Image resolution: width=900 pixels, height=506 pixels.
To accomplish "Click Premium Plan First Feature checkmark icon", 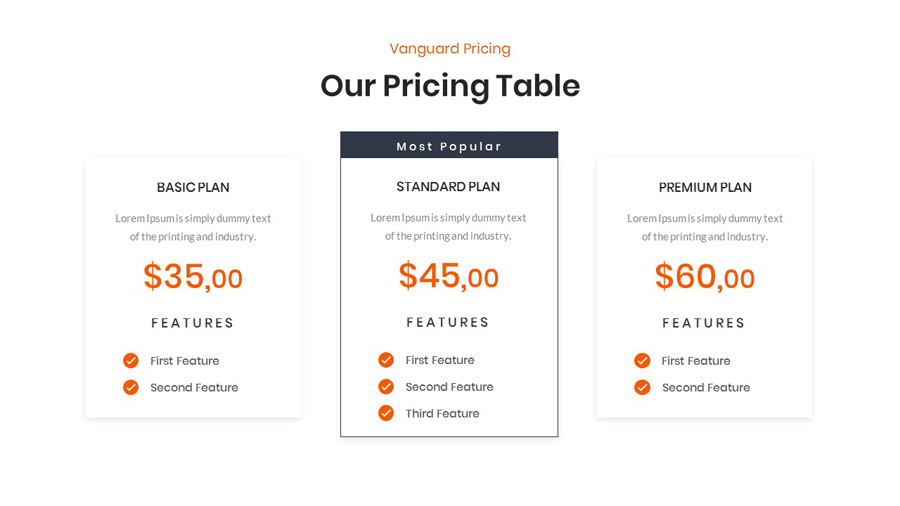I will 642,361.
